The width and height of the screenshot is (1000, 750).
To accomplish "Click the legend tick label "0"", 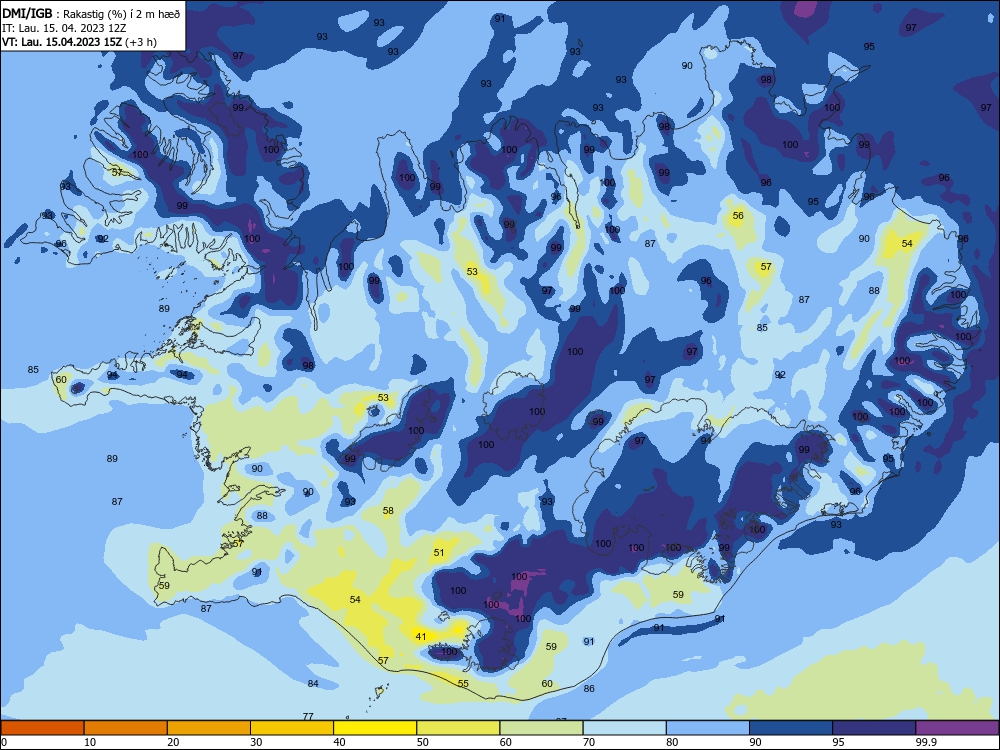I will [x=4, y=742].
